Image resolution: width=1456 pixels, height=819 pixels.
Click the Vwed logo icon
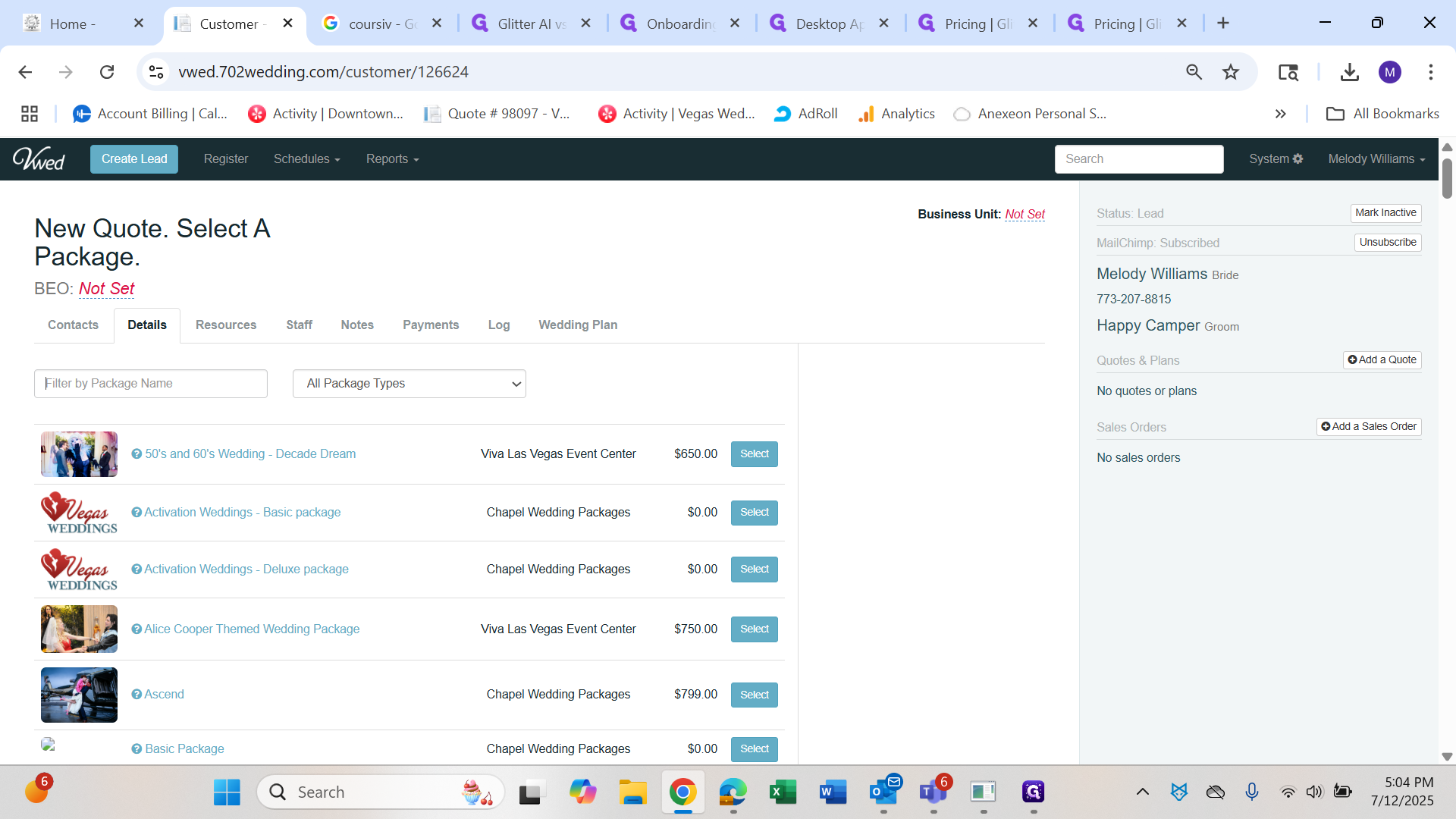39,159
